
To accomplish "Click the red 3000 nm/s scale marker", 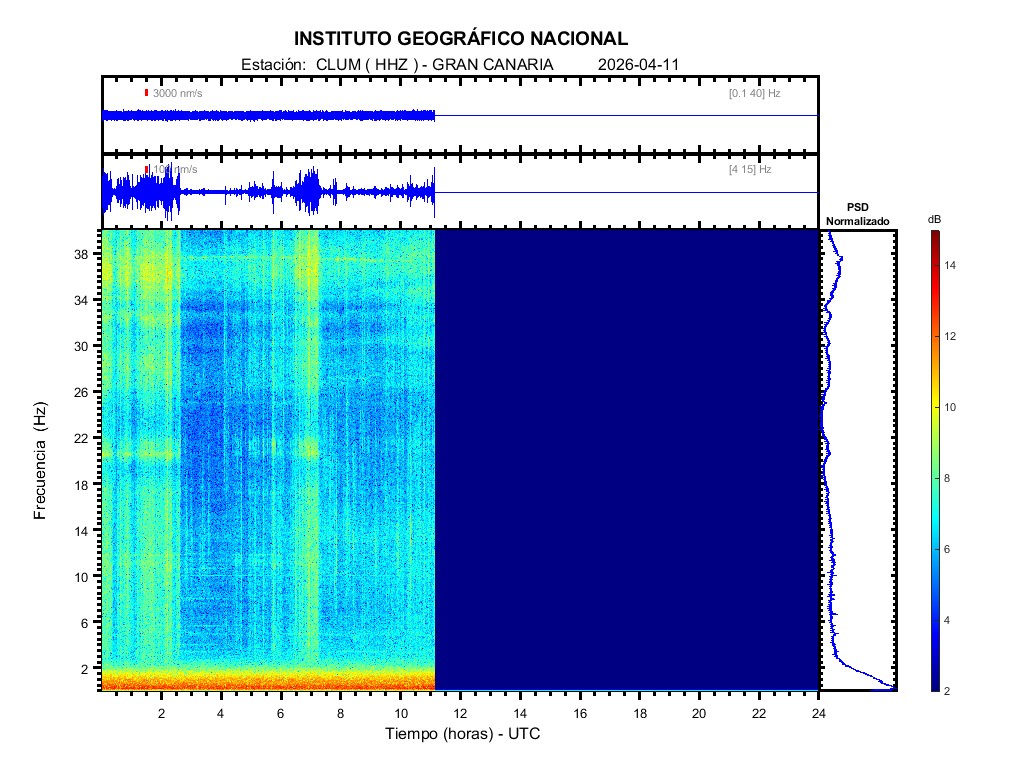I will click(146, 93).
